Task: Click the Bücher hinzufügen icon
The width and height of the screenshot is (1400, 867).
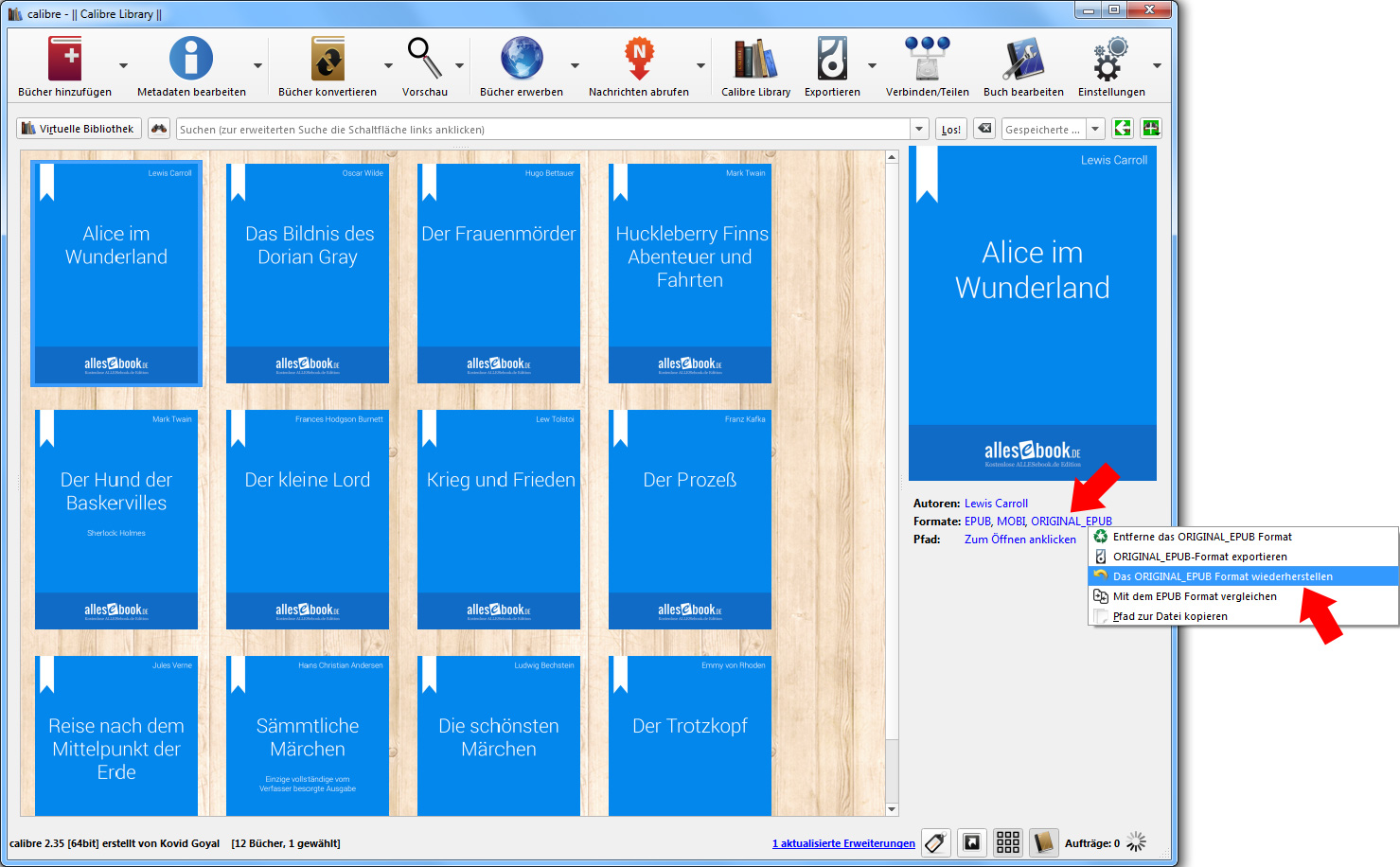Action: click(x=65, y=59)
